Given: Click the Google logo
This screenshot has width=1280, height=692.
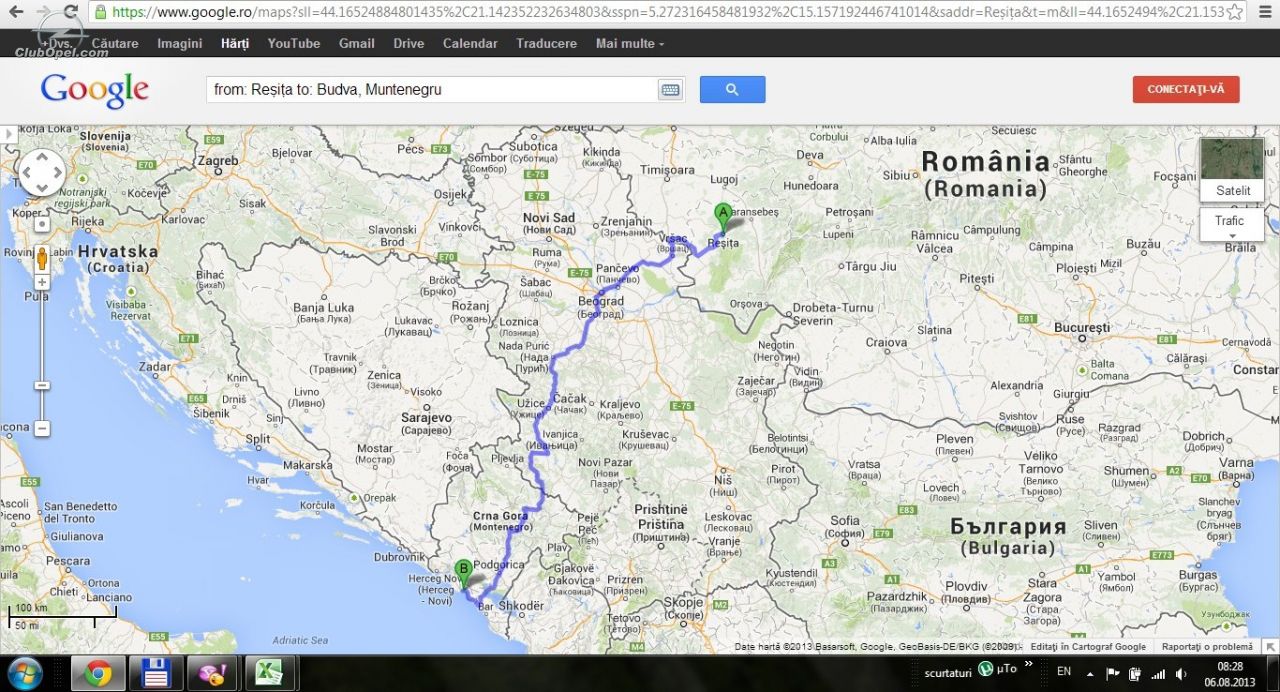Looking at the screenshot, I should point(95,90).
